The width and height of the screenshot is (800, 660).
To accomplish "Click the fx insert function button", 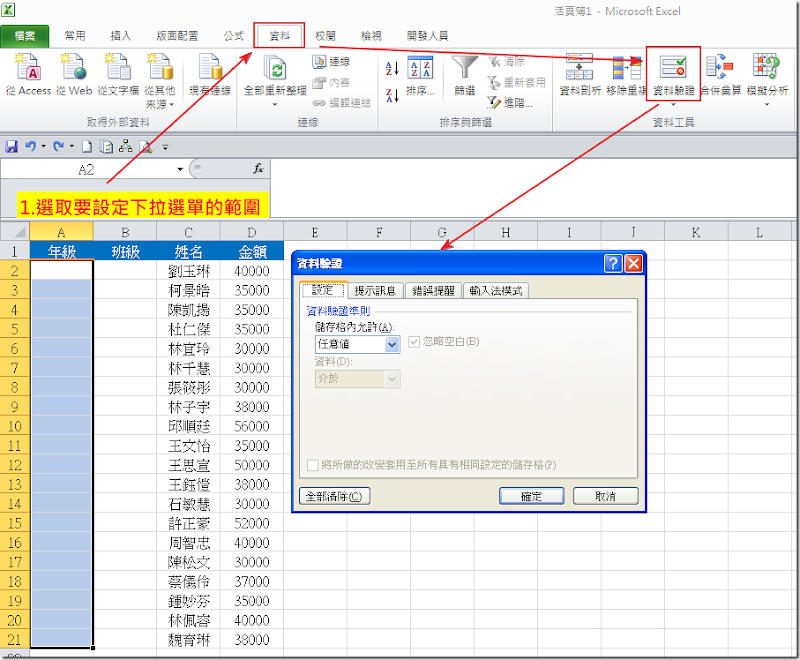I will click(x=258, y=169).
